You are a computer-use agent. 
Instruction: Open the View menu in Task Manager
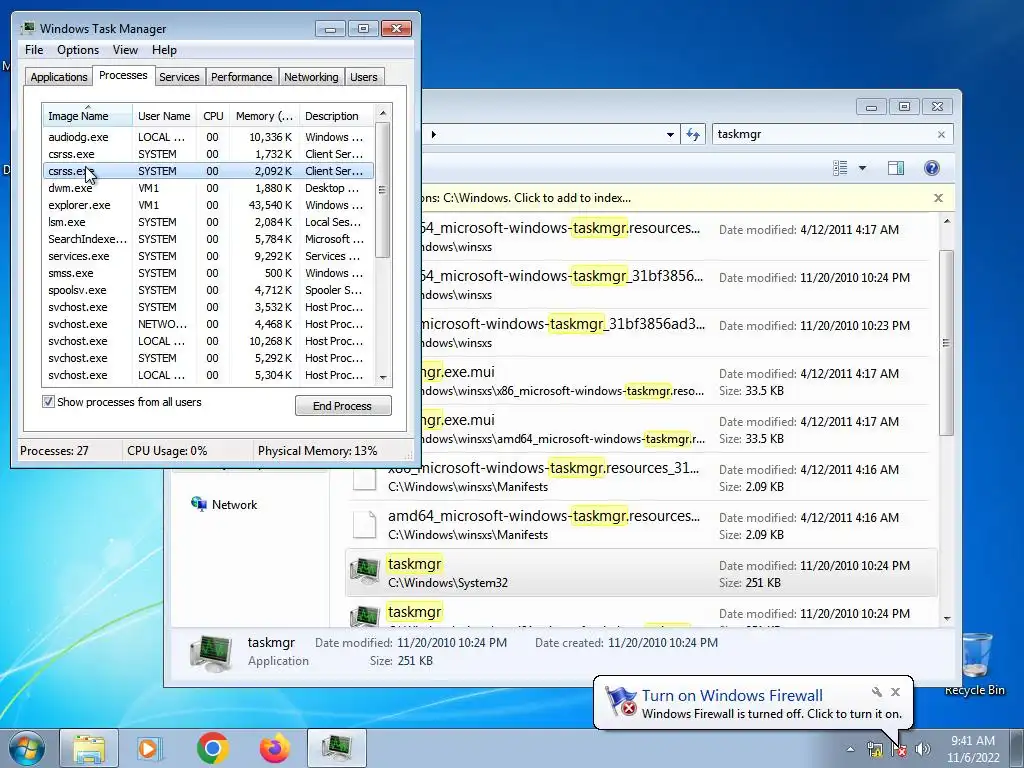[125, 50]
